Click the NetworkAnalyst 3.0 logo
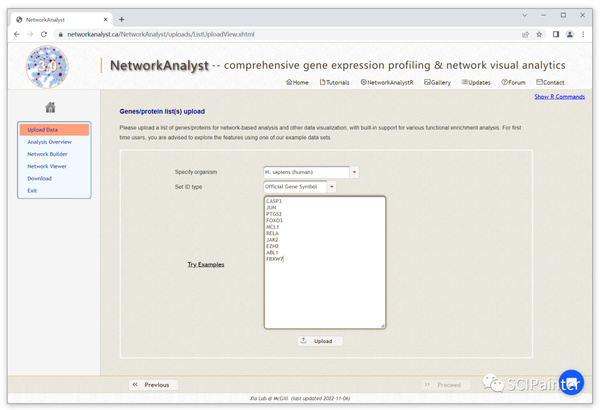 tap(47, 67)
